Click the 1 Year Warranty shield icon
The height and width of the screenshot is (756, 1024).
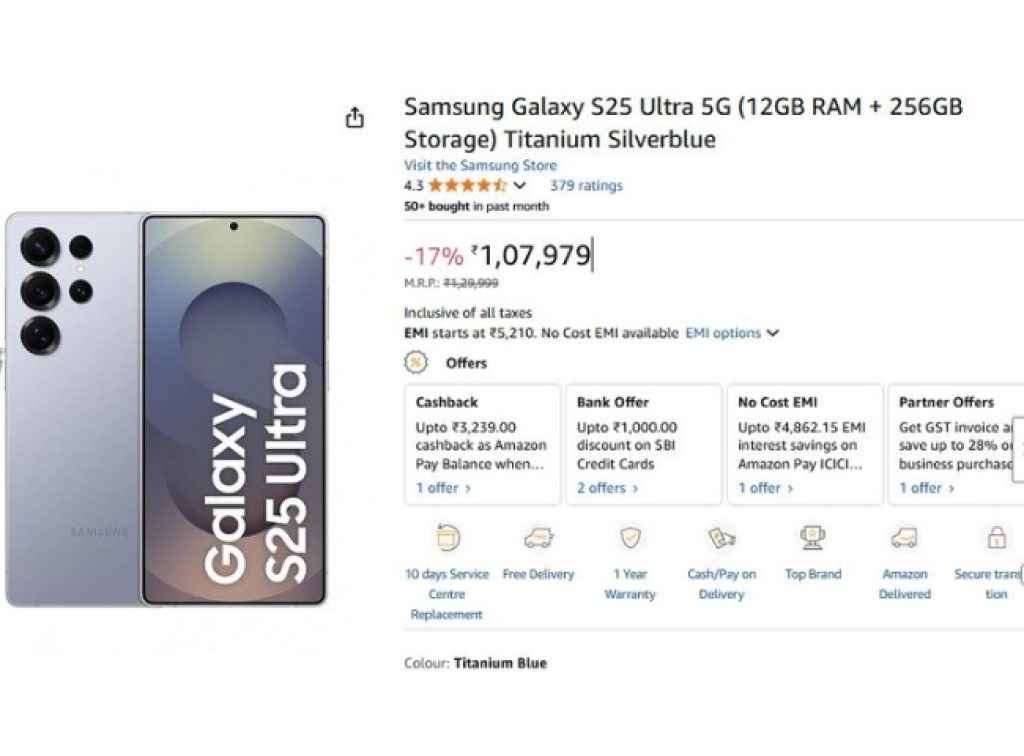tap(630, 536)
